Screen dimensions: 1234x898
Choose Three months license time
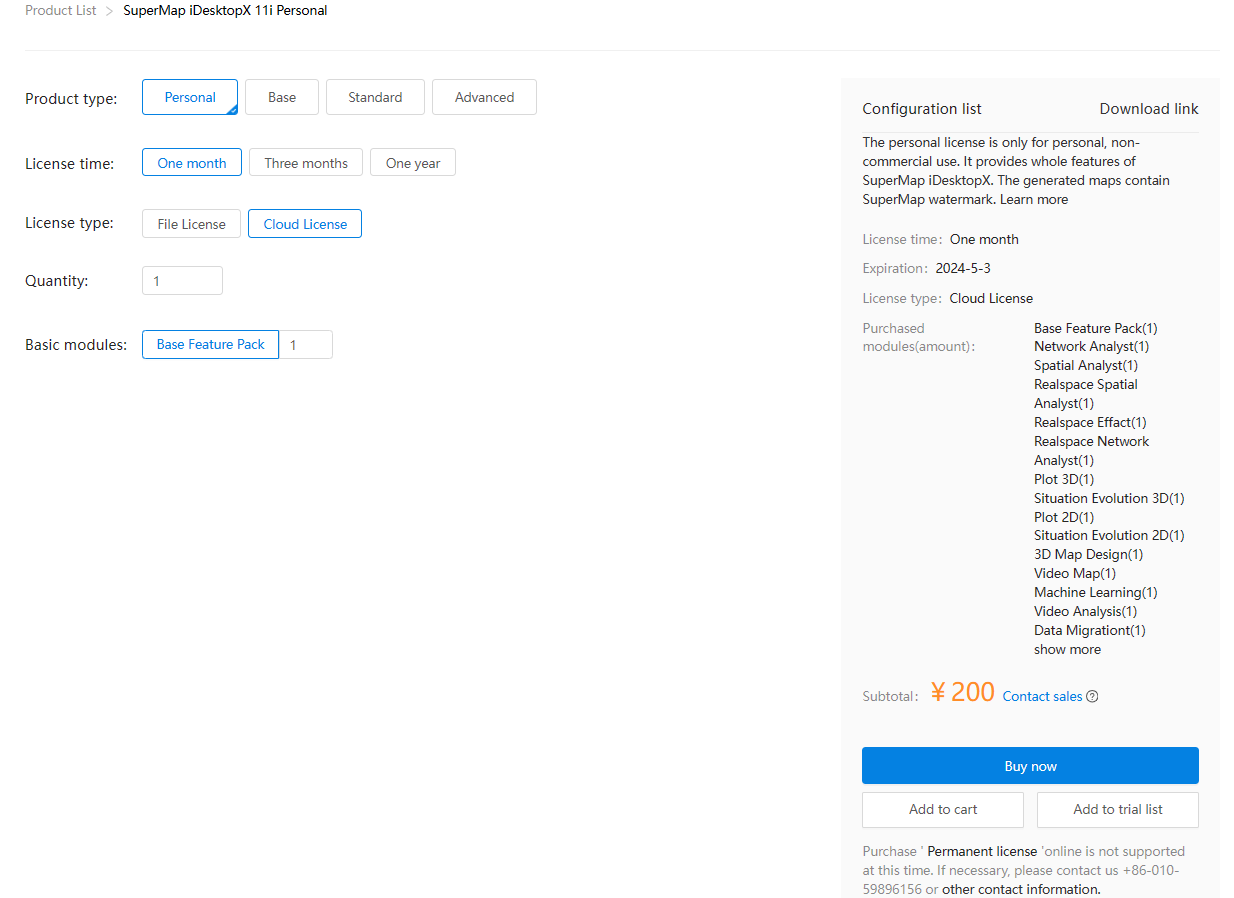pos(306,163)
